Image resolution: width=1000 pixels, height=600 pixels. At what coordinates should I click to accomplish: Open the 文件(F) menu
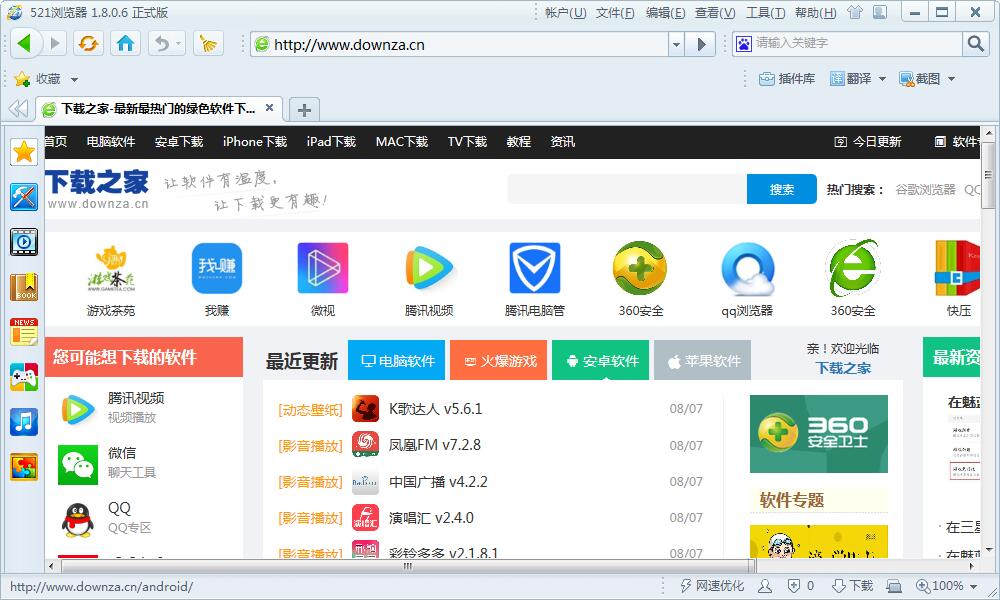pos(615,13)
